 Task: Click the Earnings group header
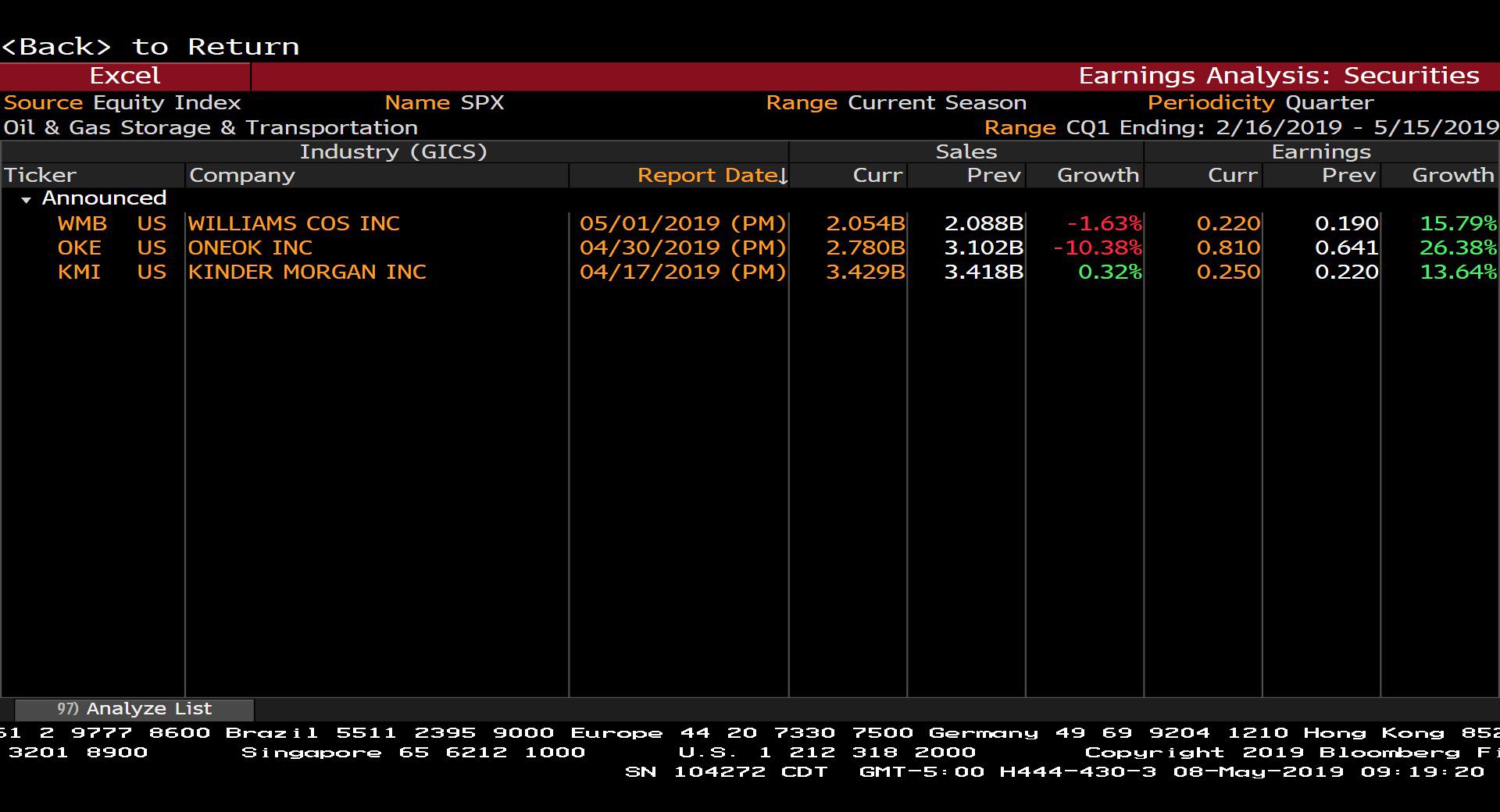point(1321,151)
